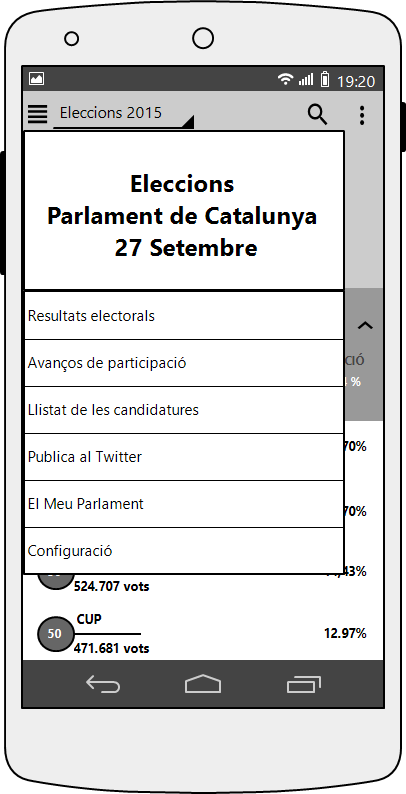Collapse the section with the up chevron

pos(365,326)
